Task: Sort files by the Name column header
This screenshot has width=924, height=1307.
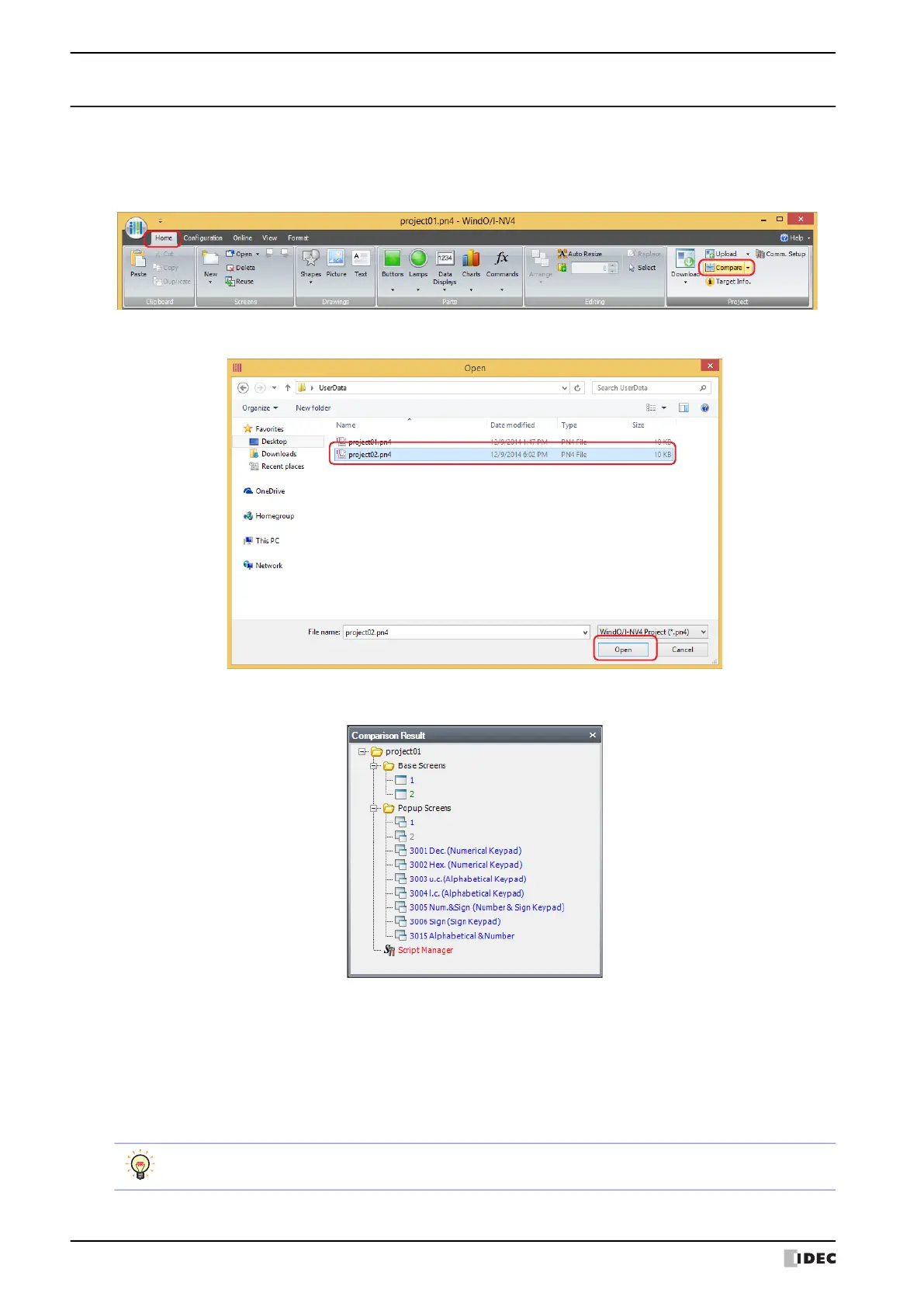Action: [x=346, y=425]
